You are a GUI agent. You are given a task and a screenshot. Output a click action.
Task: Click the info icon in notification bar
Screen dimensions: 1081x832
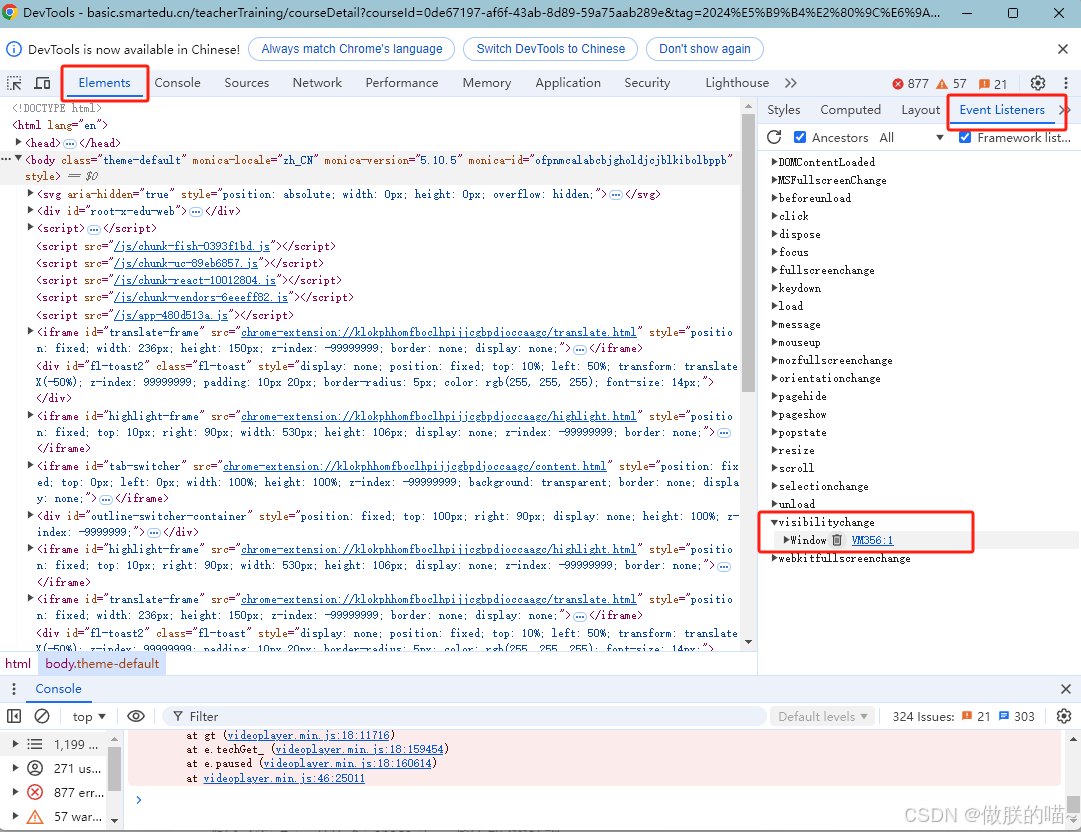pyautogui.click(x=14, y=49)
